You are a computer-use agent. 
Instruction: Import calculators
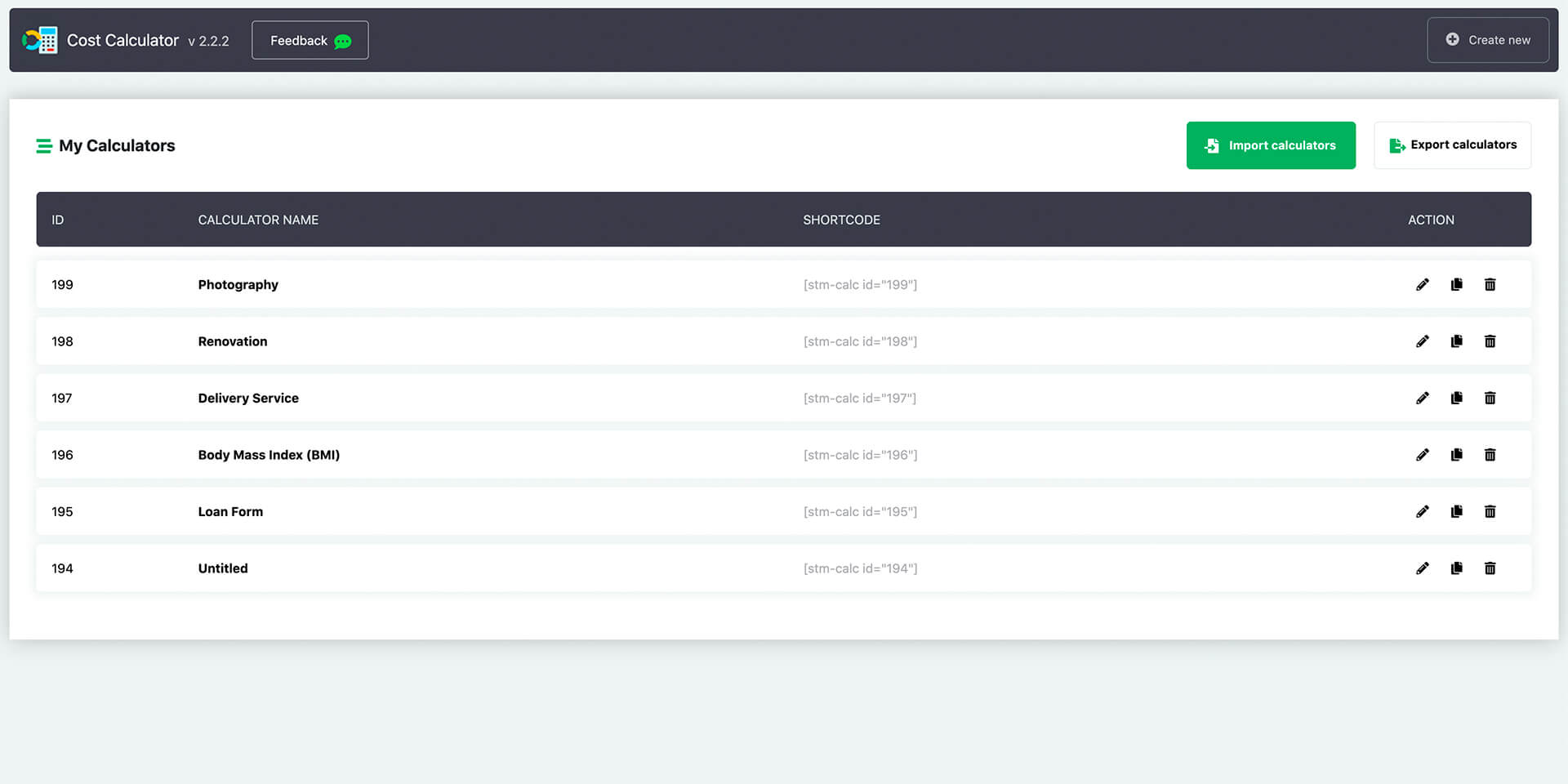click(x=1271, y=145)
